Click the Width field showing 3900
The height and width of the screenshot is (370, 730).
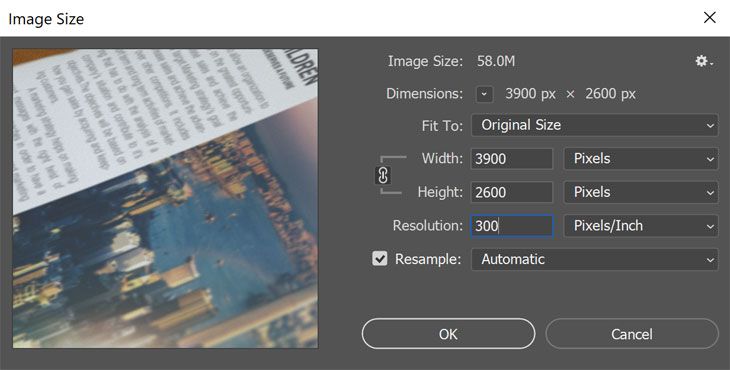(512, 159)
